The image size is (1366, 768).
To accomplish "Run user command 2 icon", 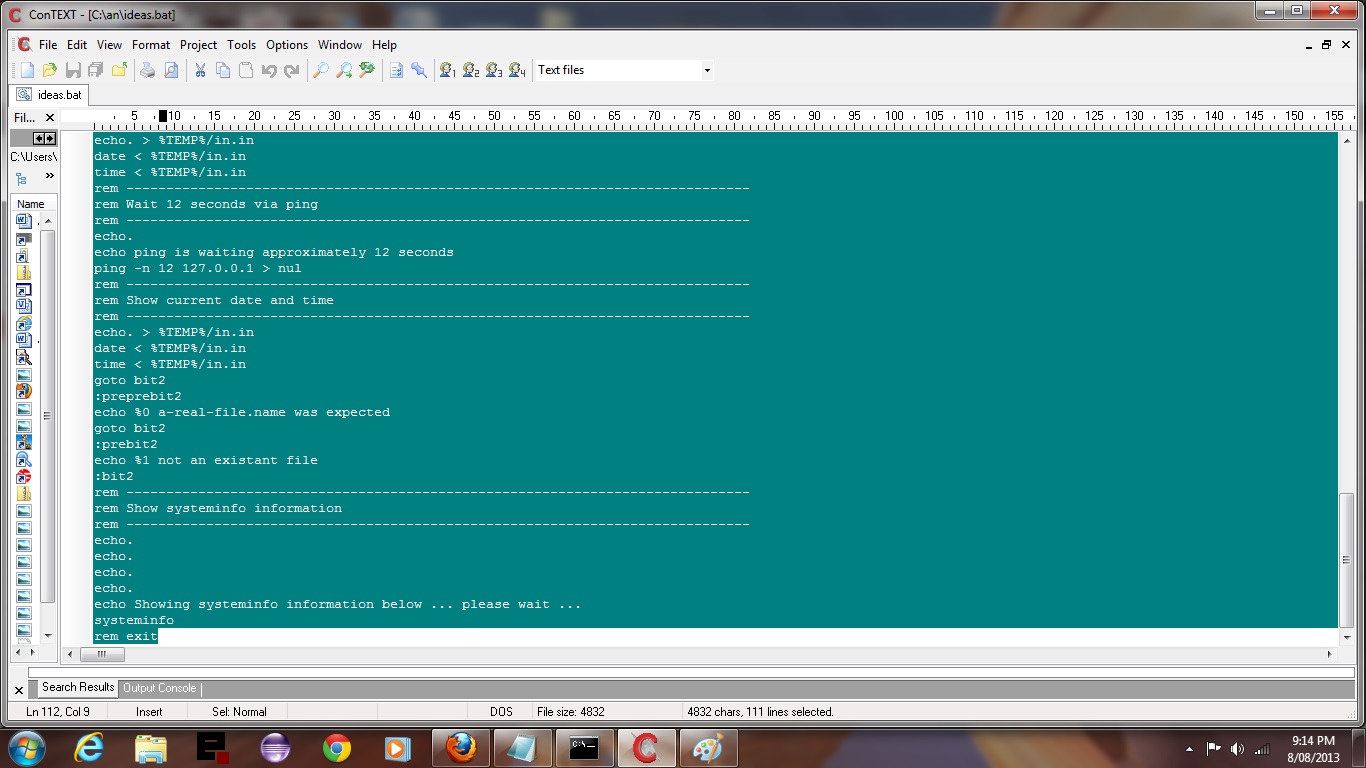I will (471, 70).
